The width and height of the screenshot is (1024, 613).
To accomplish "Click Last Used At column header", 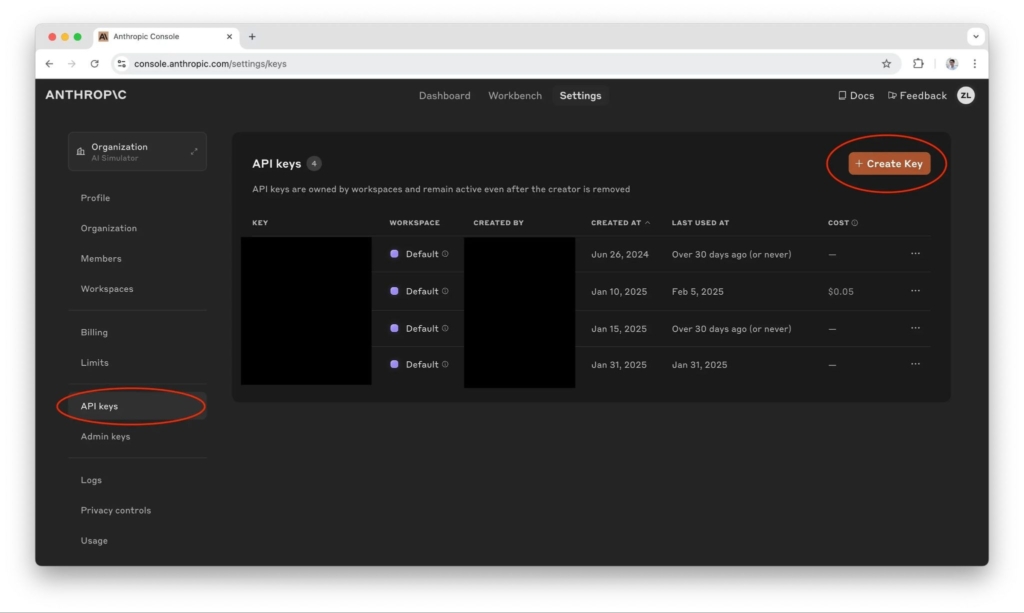I will pos(700,223).
